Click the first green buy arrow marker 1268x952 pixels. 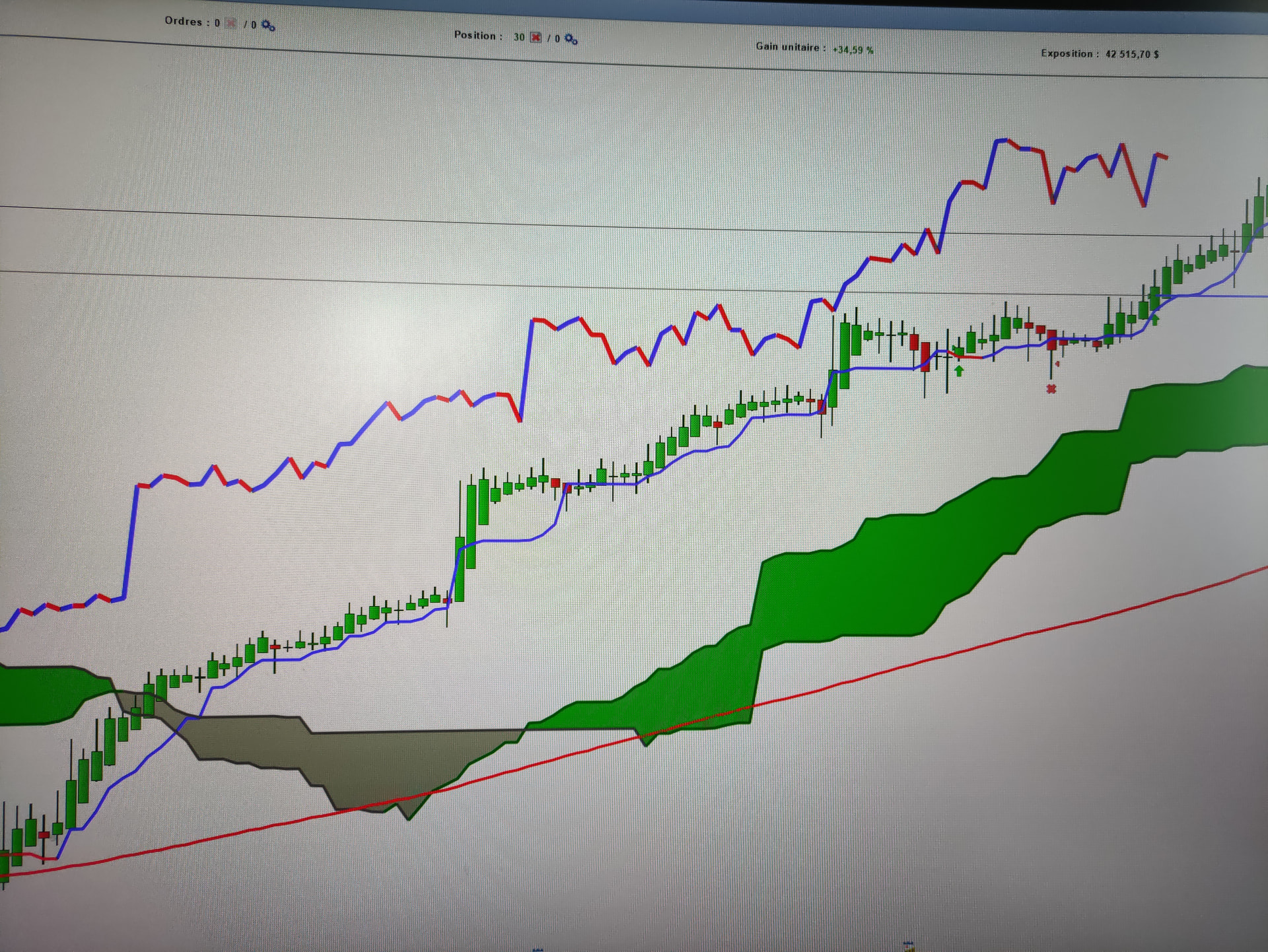coord(959,371)
